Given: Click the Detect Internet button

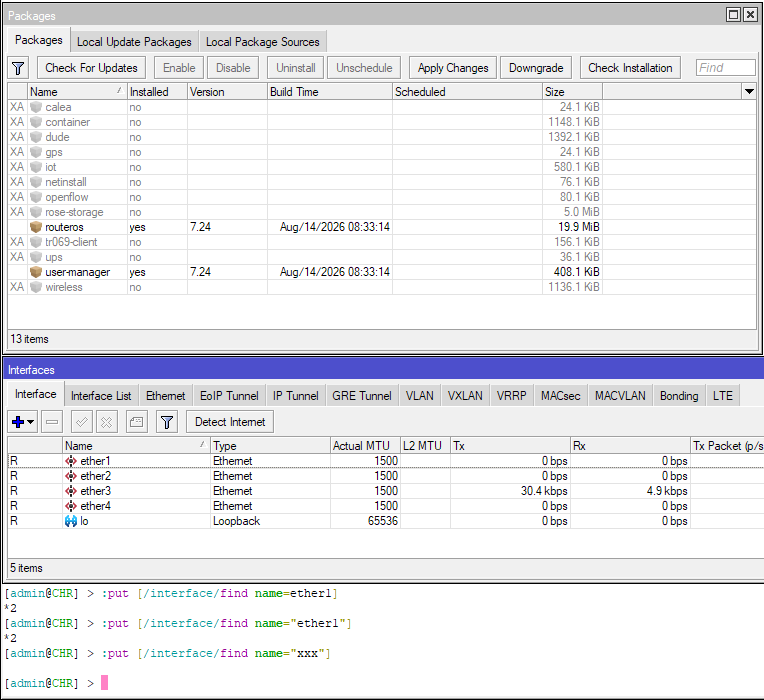Looking at the screenshot, I should point(230,422).
